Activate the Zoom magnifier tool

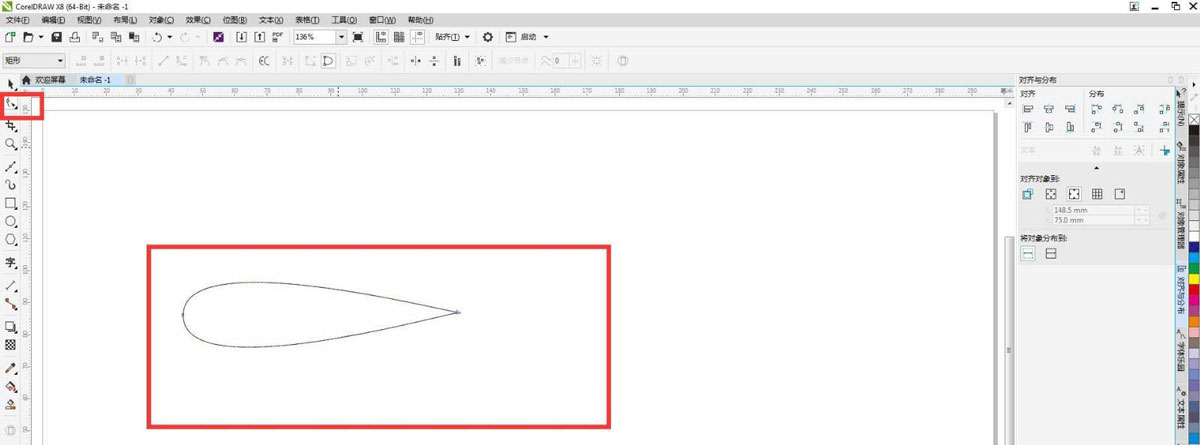[11, 145]
